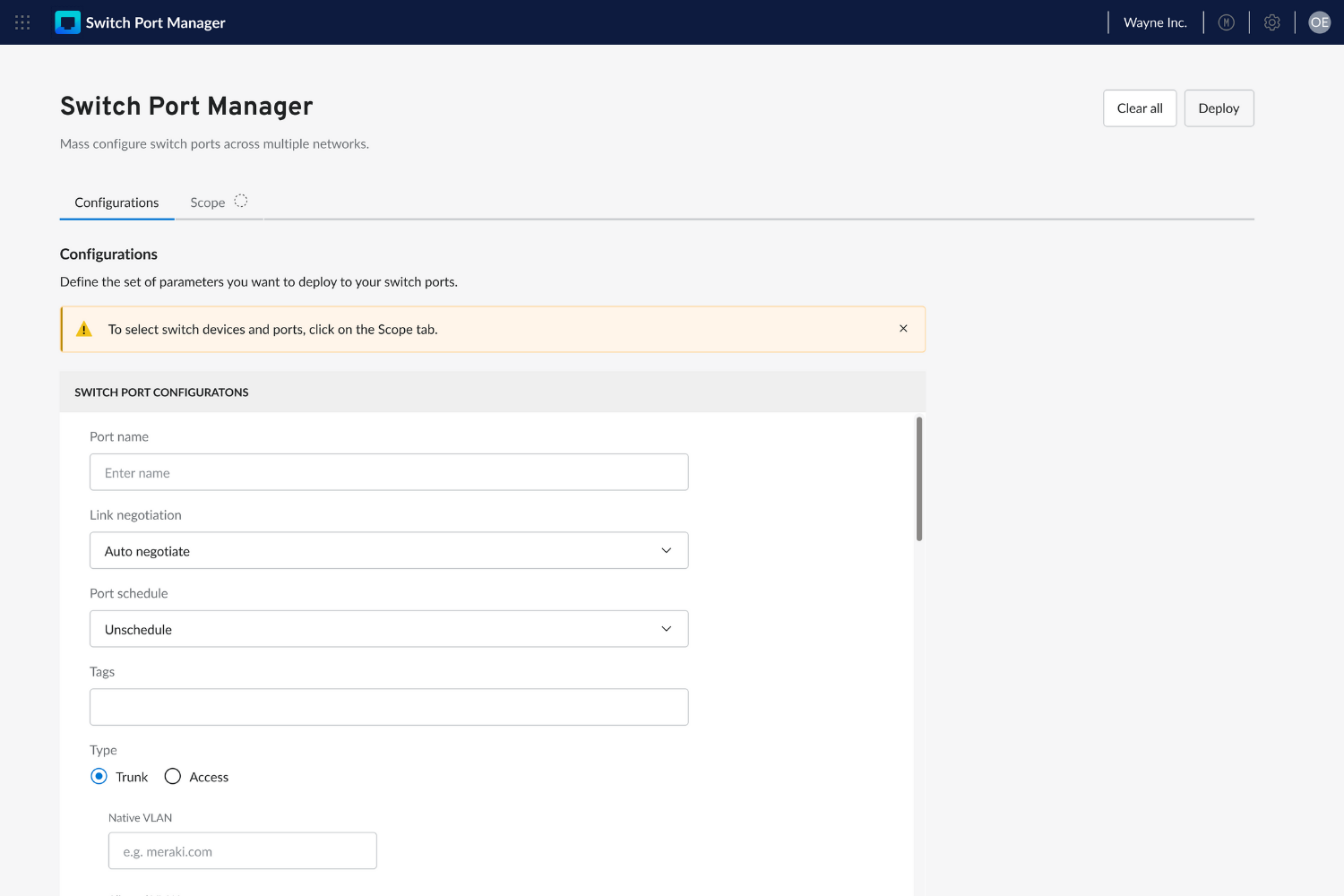The image size is (1344, 896).
Task: Click the Scope tab loading indicator icon
Action: click(x=241, y=201)
